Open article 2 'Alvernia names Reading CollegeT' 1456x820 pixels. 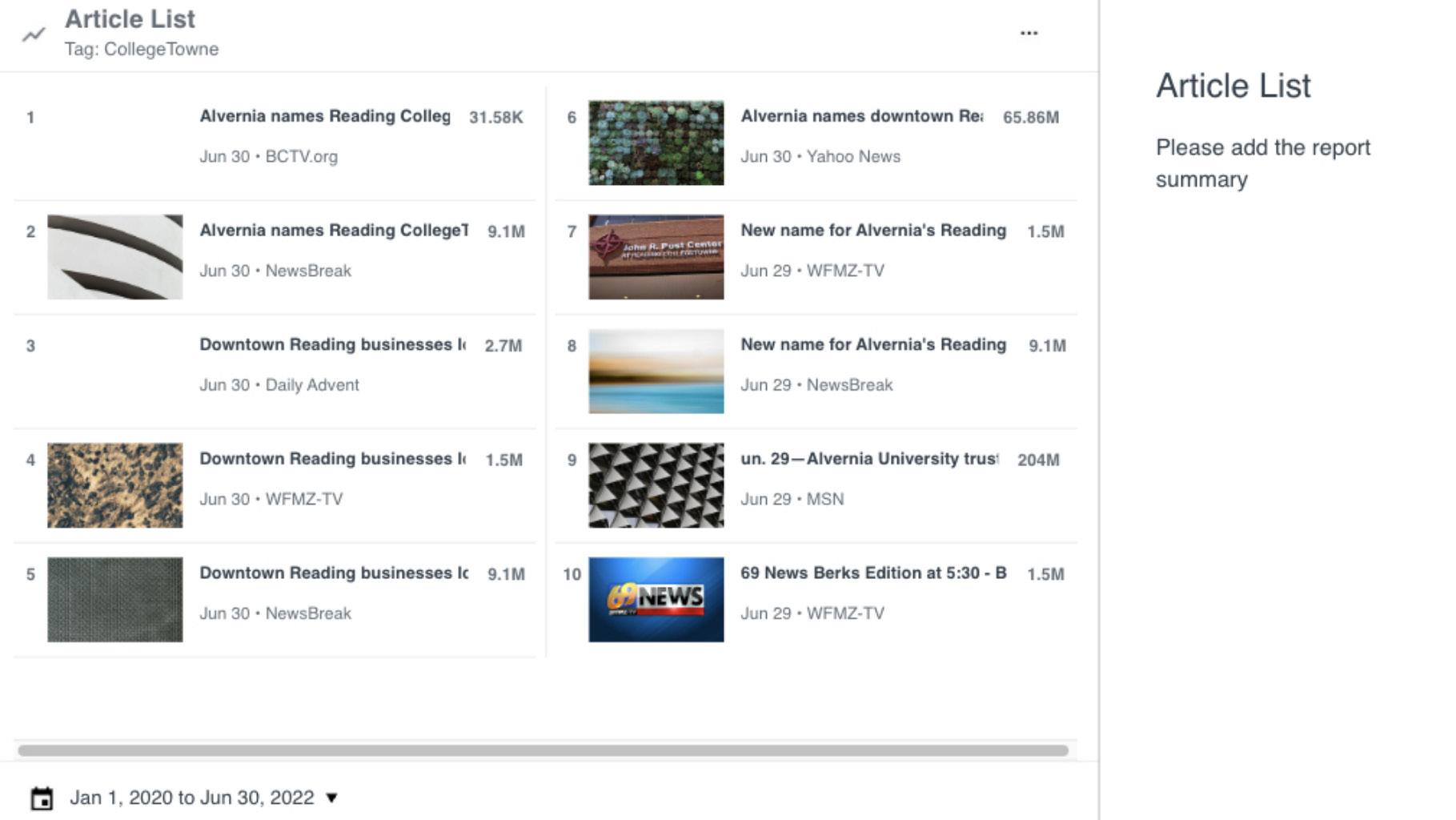(335, 231)
